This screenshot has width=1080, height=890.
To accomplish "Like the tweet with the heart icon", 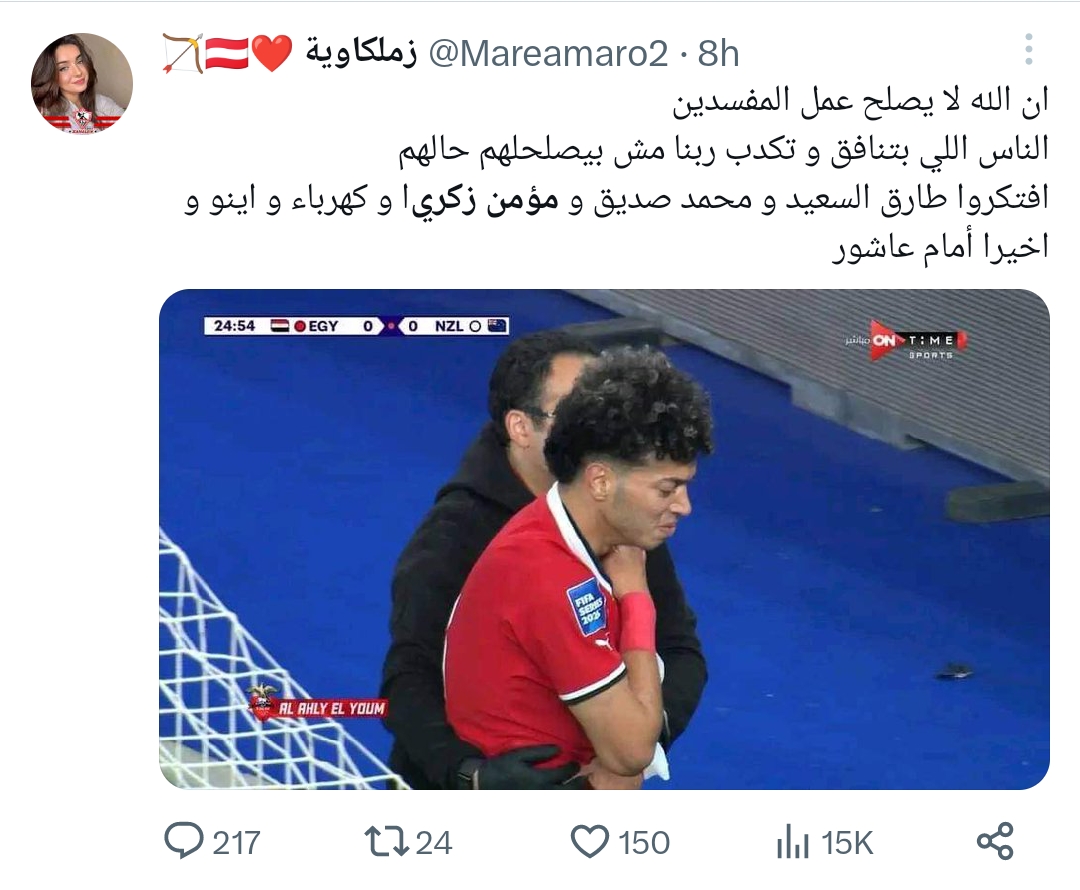I will [x=590, y=842].
